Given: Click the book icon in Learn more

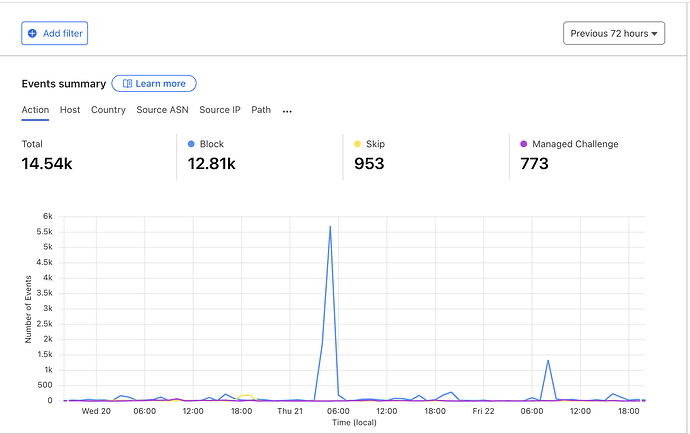Looking at the screenshot, I should (127, 84).
